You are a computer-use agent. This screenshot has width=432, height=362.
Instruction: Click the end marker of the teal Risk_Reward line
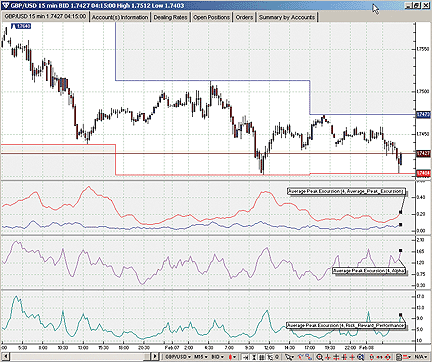point(401,315)
